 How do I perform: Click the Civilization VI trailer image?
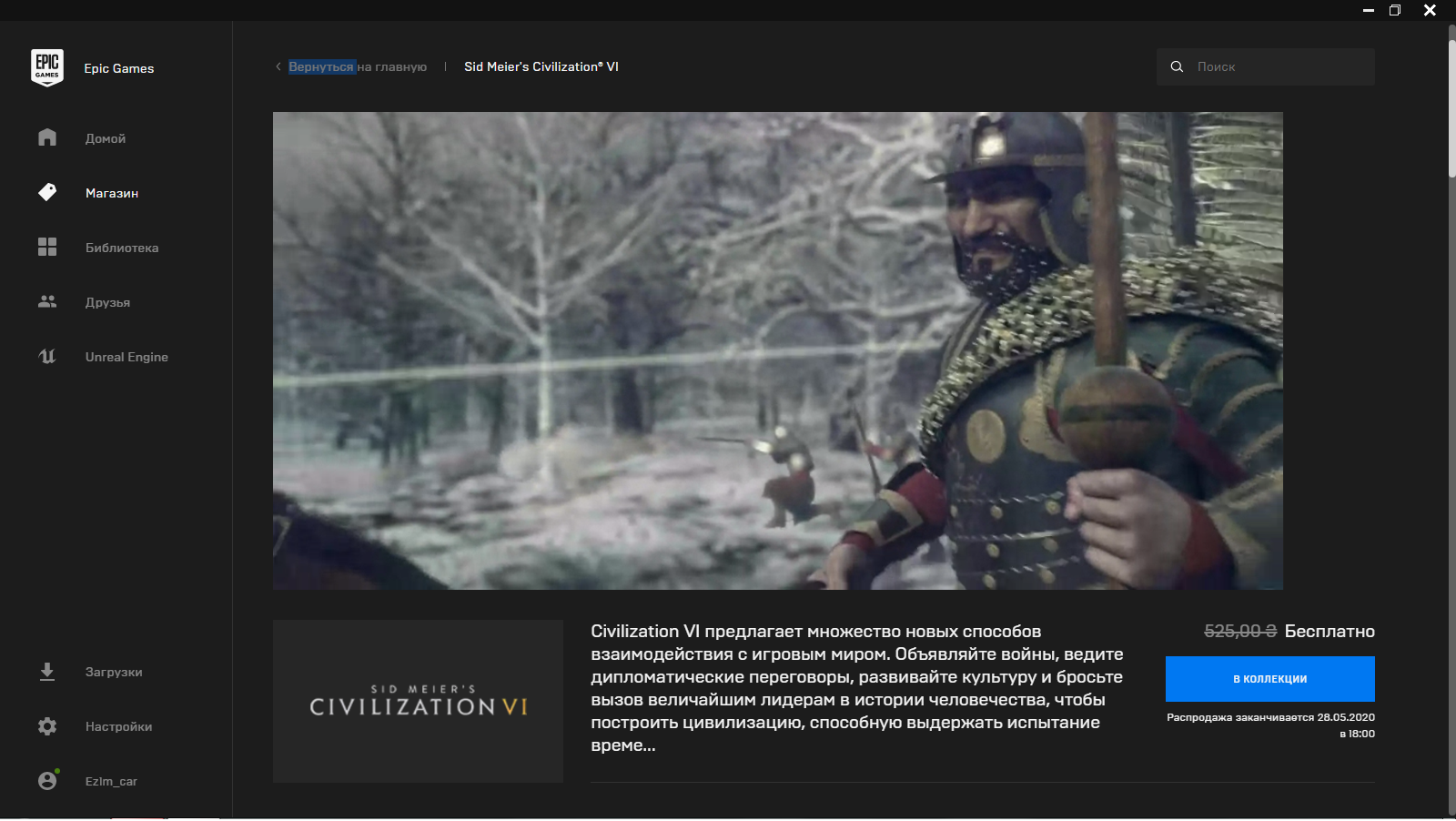pyautogui.click(x=778, y=350)
